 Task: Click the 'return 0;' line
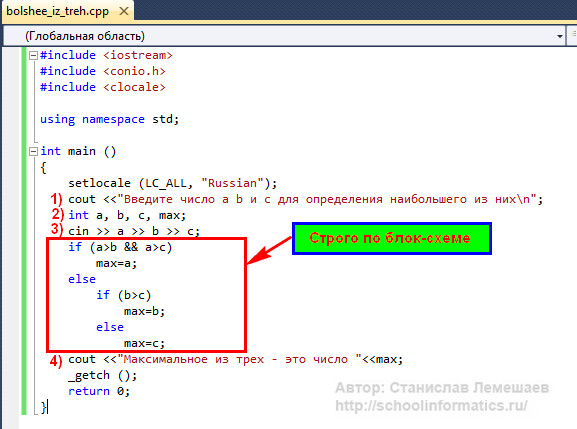(x=99, y=391)
